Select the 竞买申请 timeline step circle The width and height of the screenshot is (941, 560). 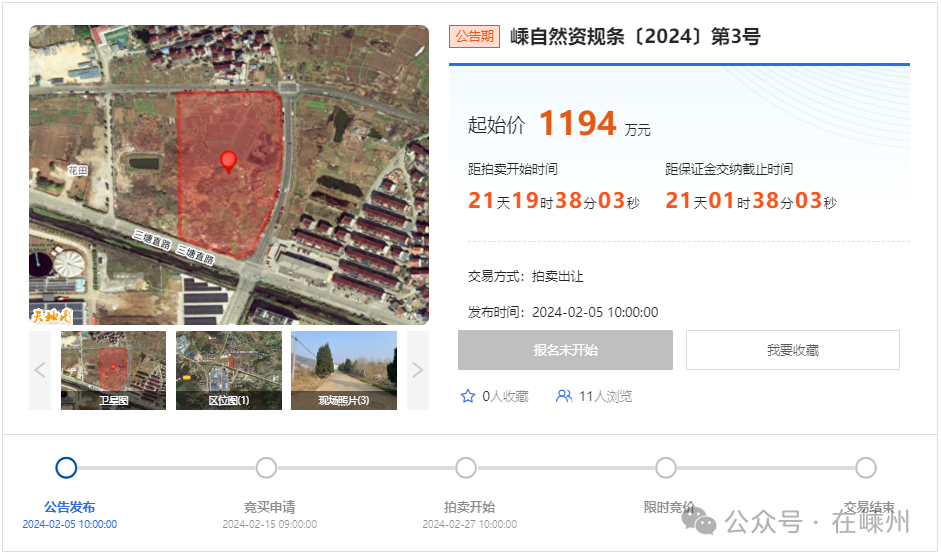pos(266,468)
